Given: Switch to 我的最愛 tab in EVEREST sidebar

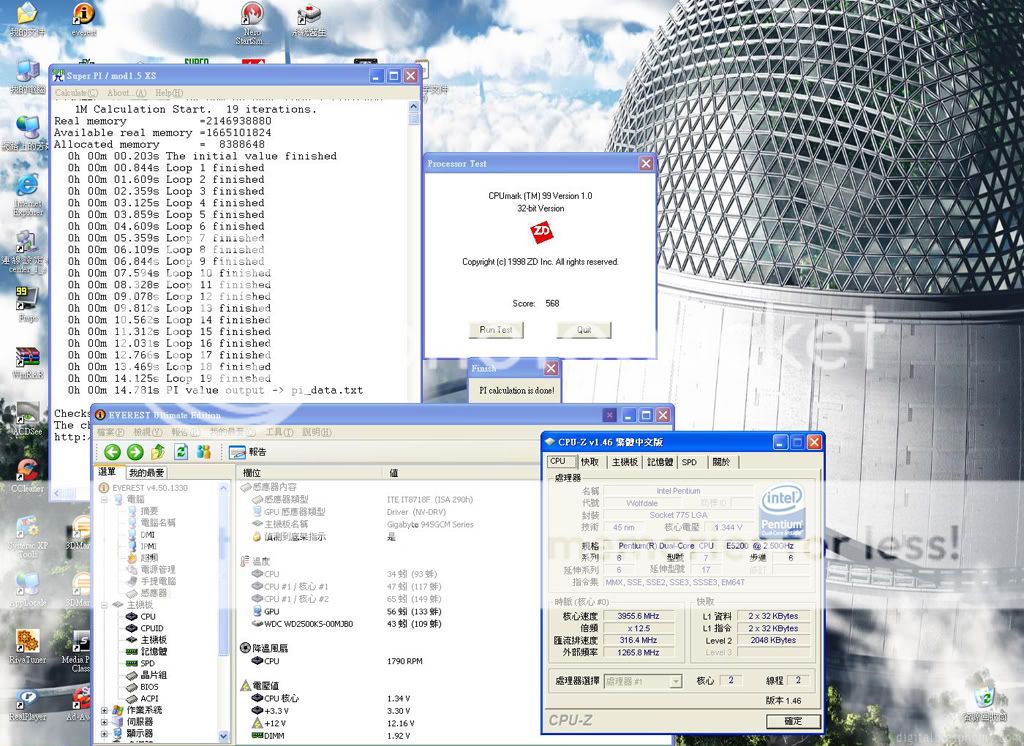Looking at the screenshot, I should 146,472.
